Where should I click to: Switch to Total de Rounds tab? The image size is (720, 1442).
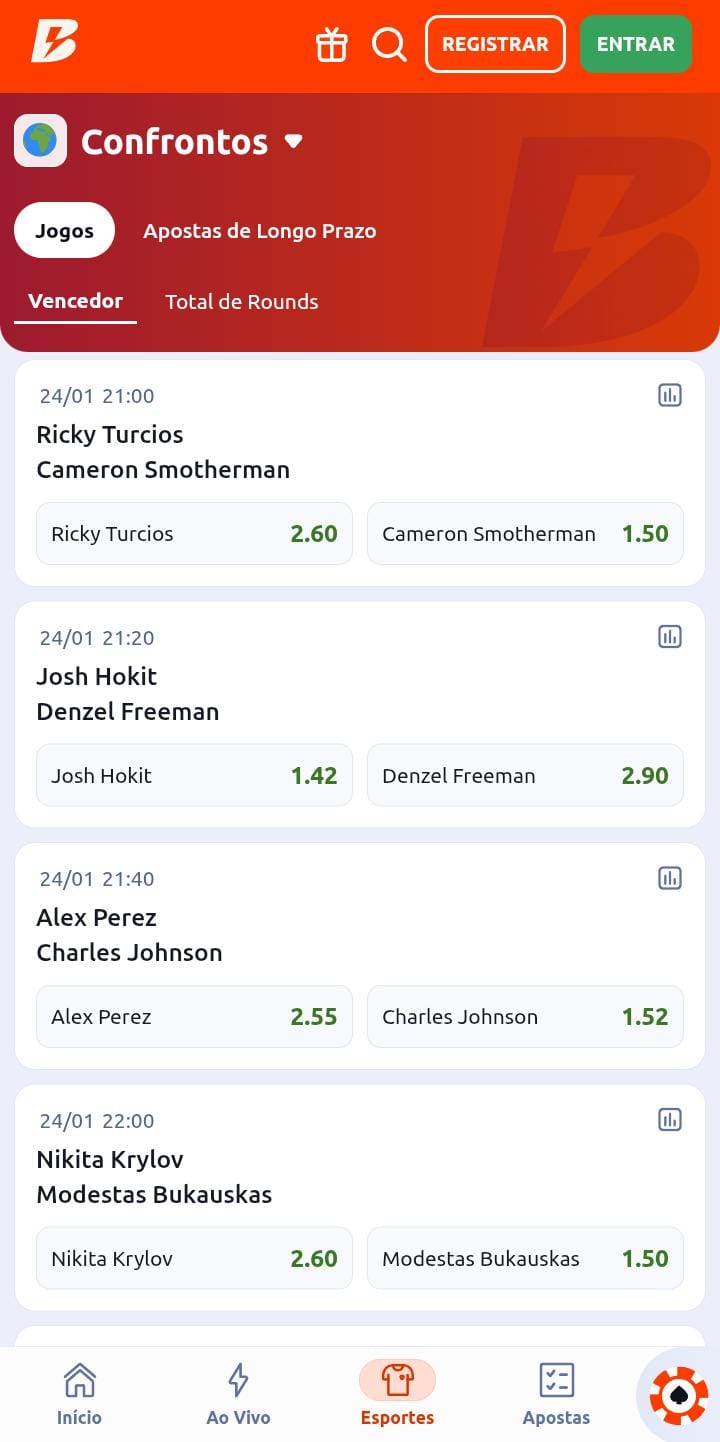pyautogui.click(x=241, y=301)
